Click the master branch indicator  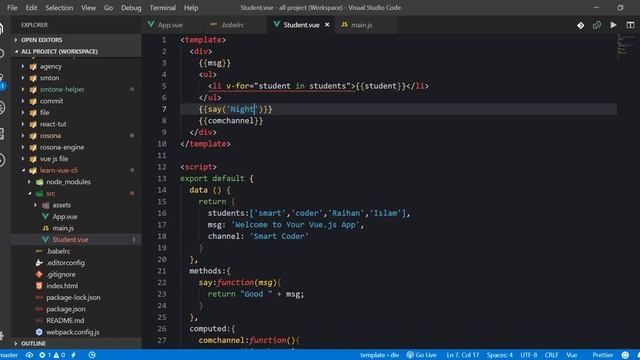click(9, 355)
